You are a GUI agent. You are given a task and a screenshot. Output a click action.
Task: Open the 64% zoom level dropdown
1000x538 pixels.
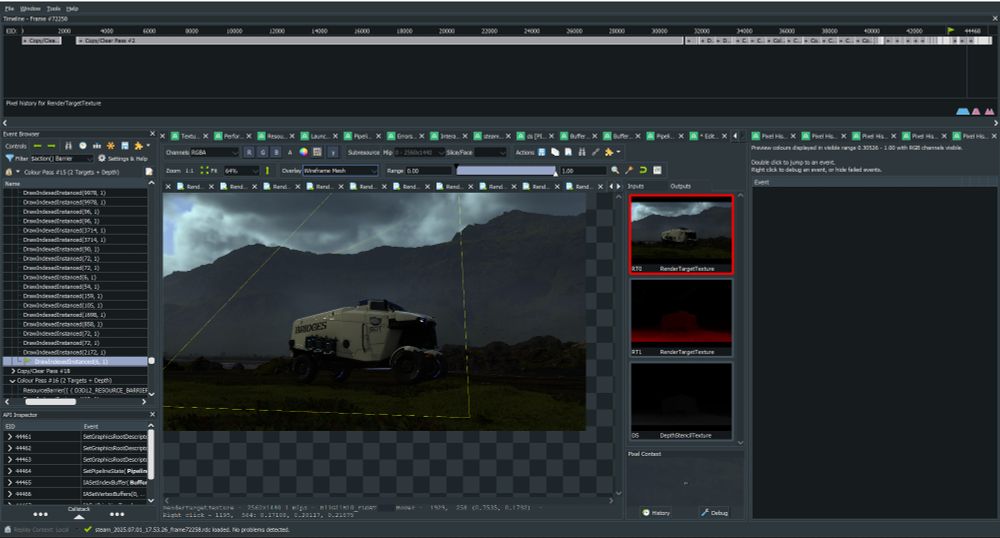241,171
